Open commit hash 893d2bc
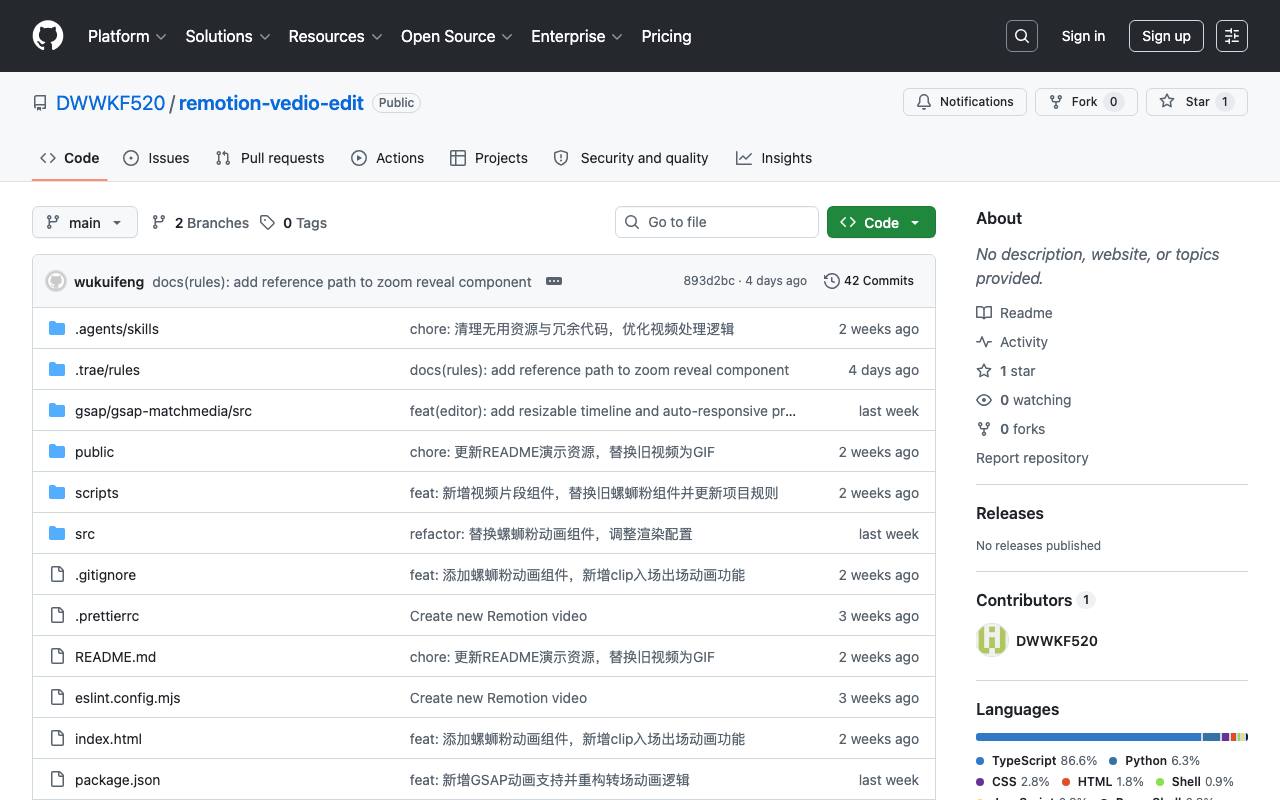This screenshot has height=800, width=1280. 709,281
